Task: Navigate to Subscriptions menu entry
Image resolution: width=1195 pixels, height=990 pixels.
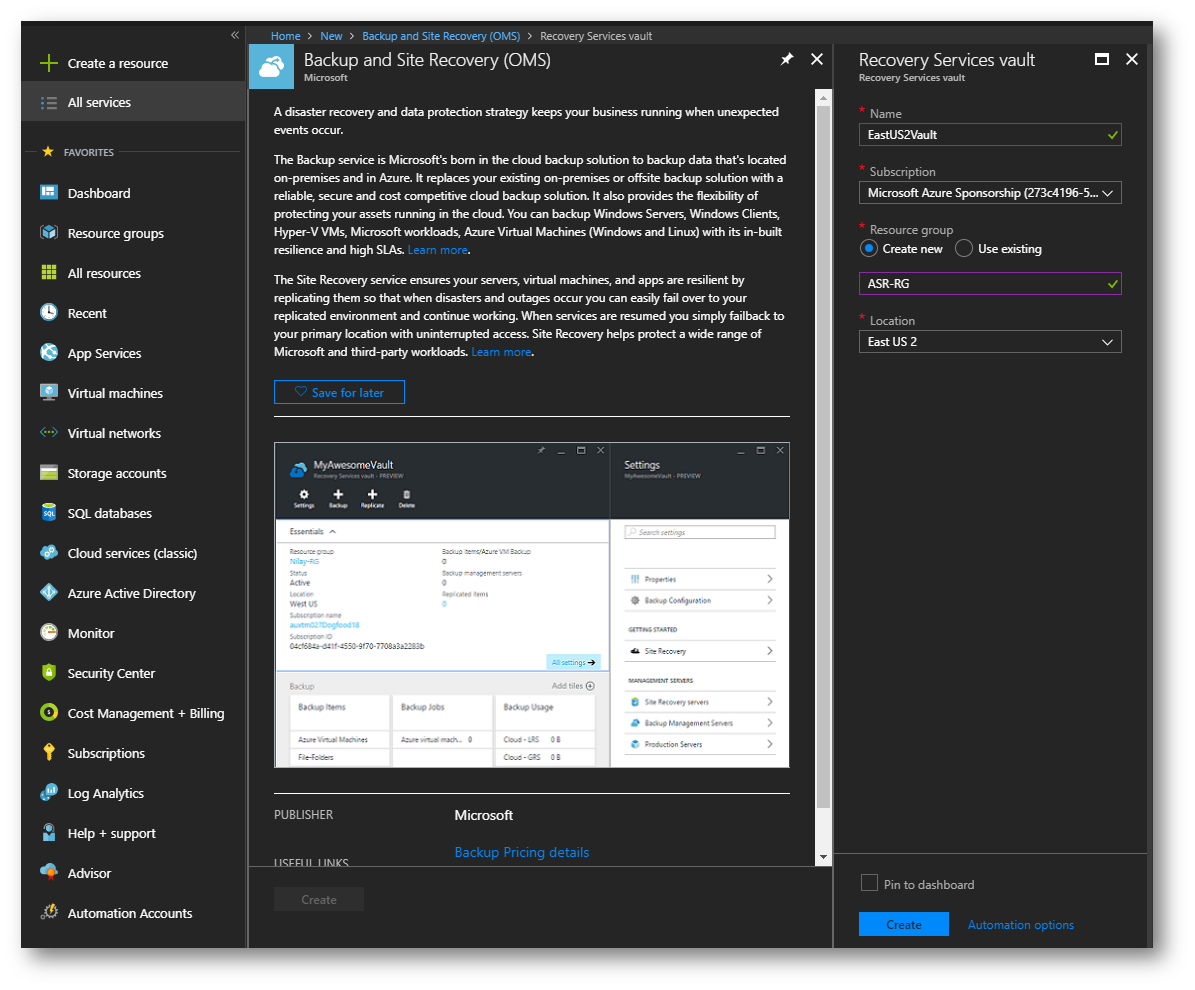Action: [106, 753]
